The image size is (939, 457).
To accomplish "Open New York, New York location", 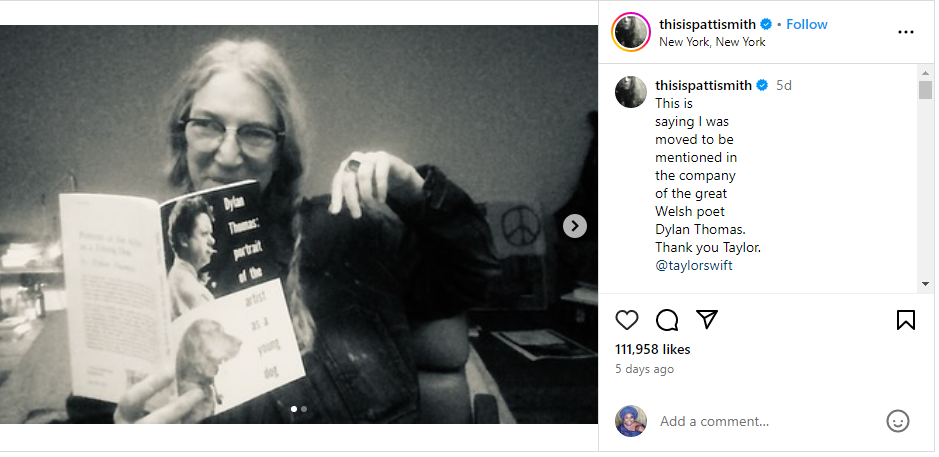I will tap(712, 42).
